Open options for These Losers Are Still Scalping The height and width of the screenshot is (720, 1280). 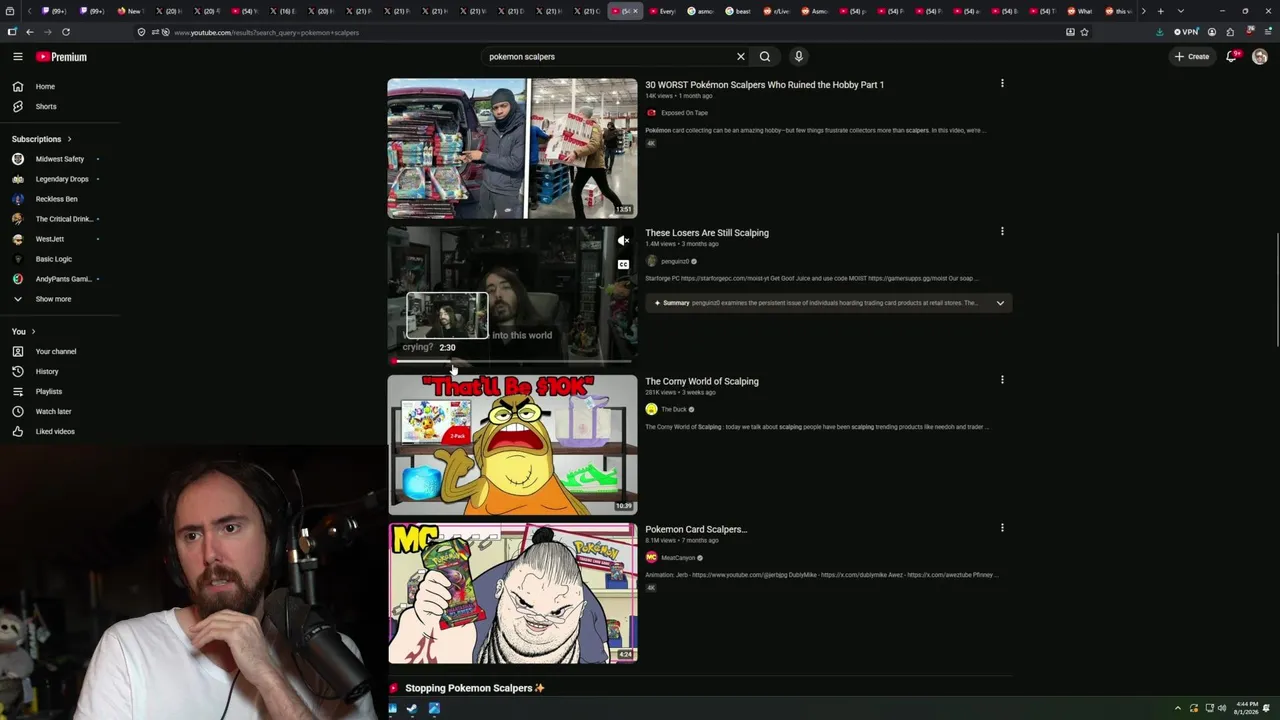[x=1002, y=232]
